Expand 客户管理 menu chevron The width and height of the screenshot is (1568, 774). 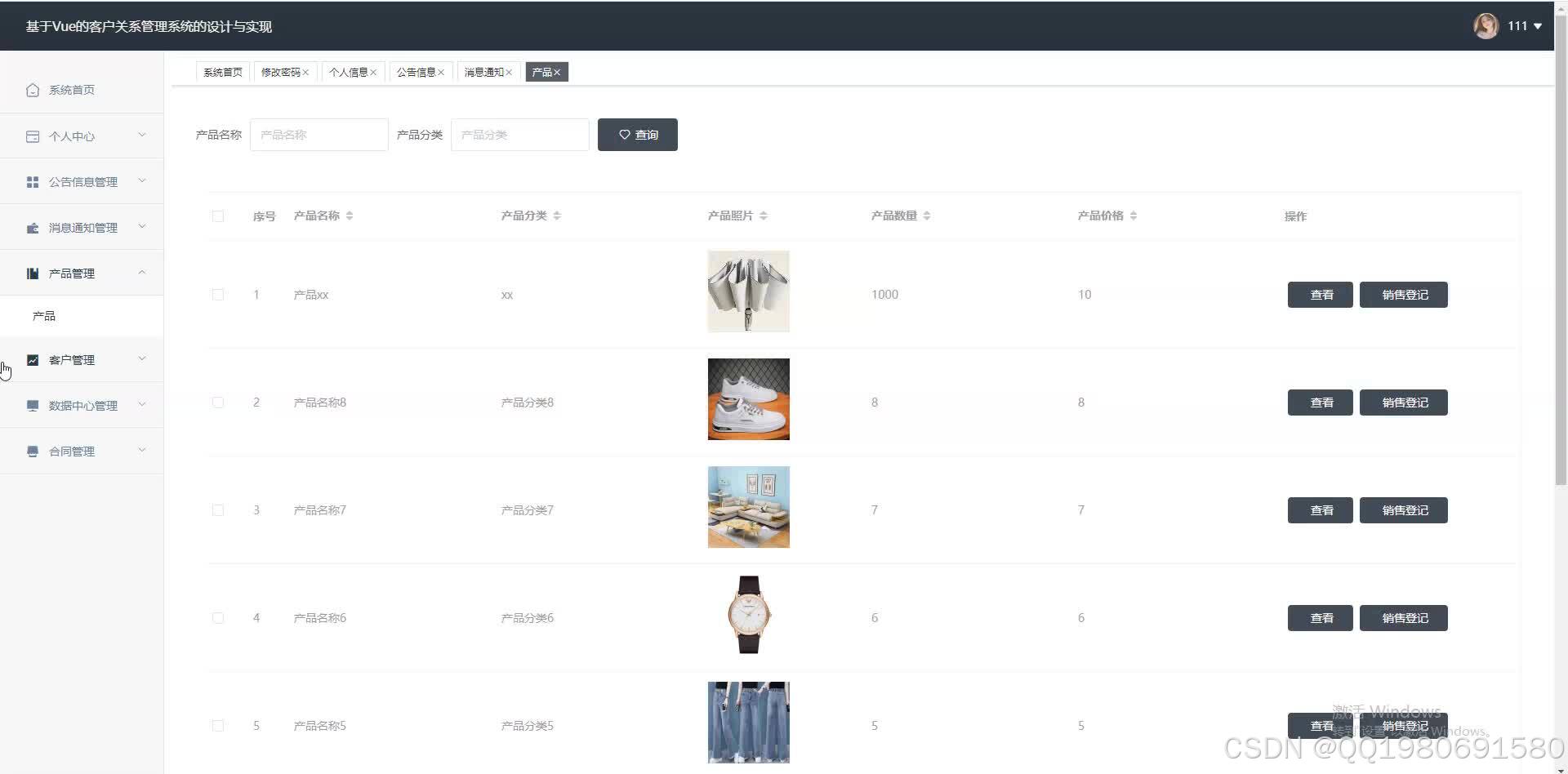point(142,359)
